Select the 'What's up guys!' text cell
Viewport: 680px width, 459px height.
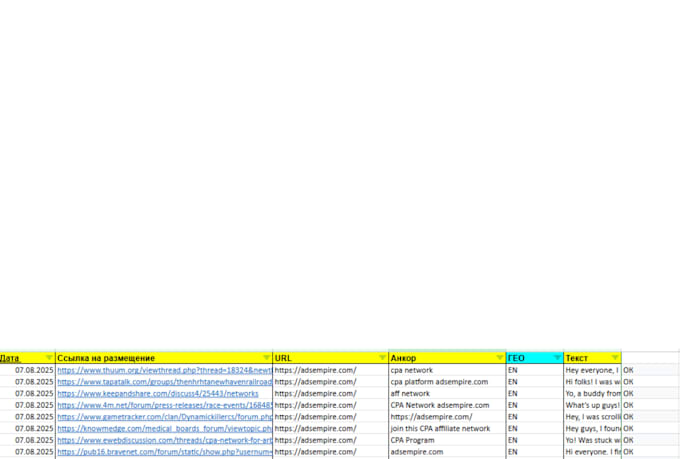[x=592, y=405]
